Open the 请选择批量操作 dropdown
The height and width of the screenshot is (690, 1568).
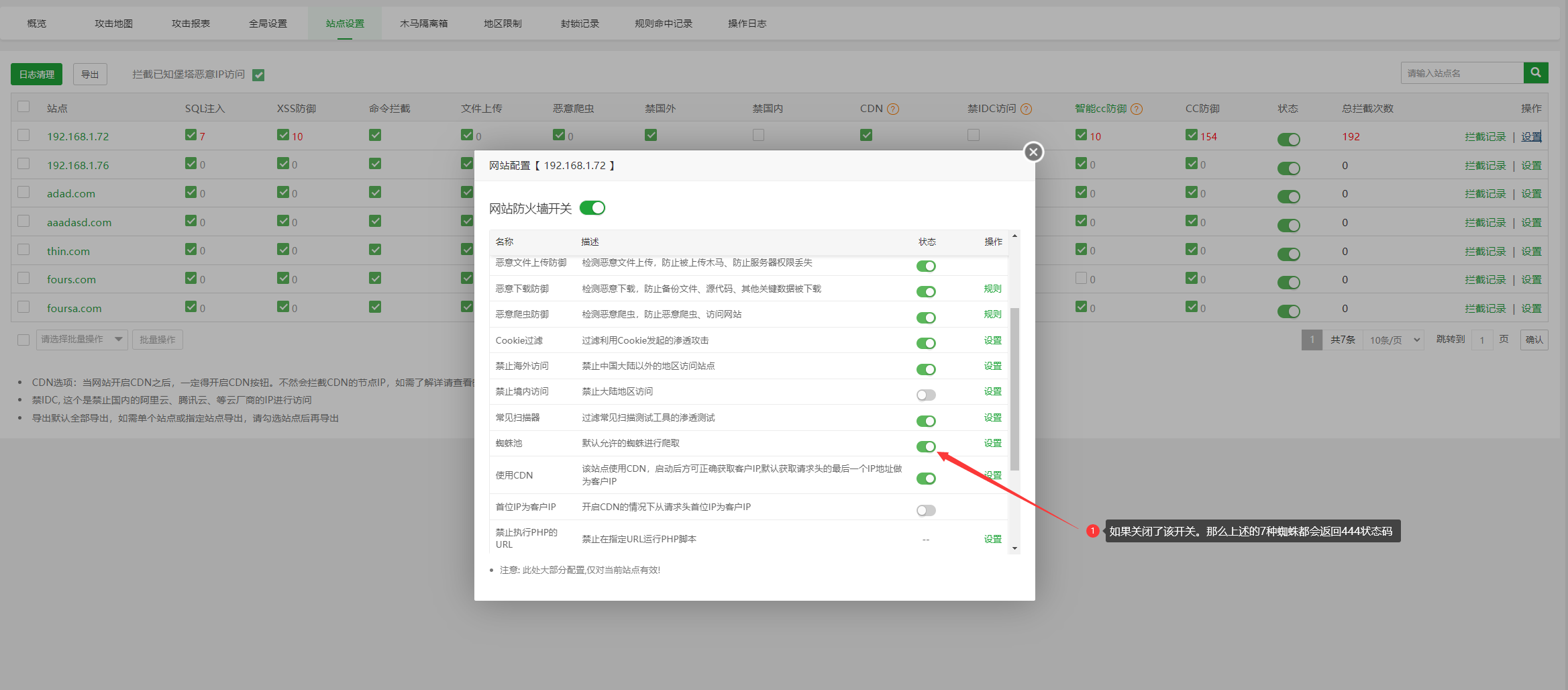(82, 340)
